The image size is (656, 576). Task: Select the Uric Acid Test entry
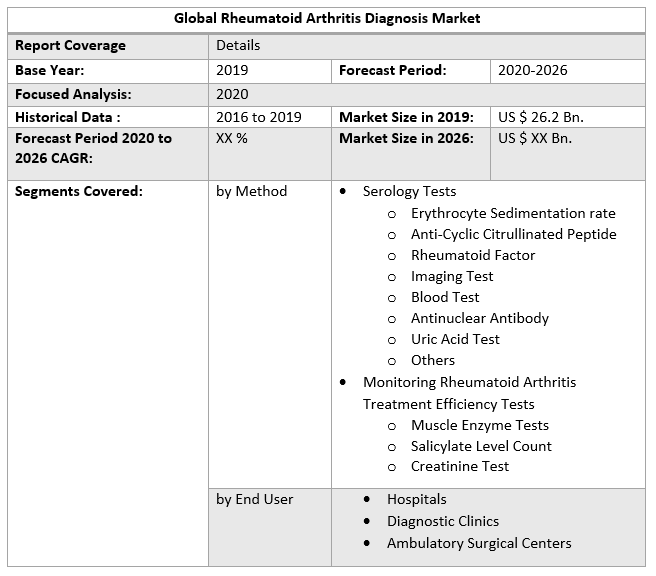[x=455, y=339]
